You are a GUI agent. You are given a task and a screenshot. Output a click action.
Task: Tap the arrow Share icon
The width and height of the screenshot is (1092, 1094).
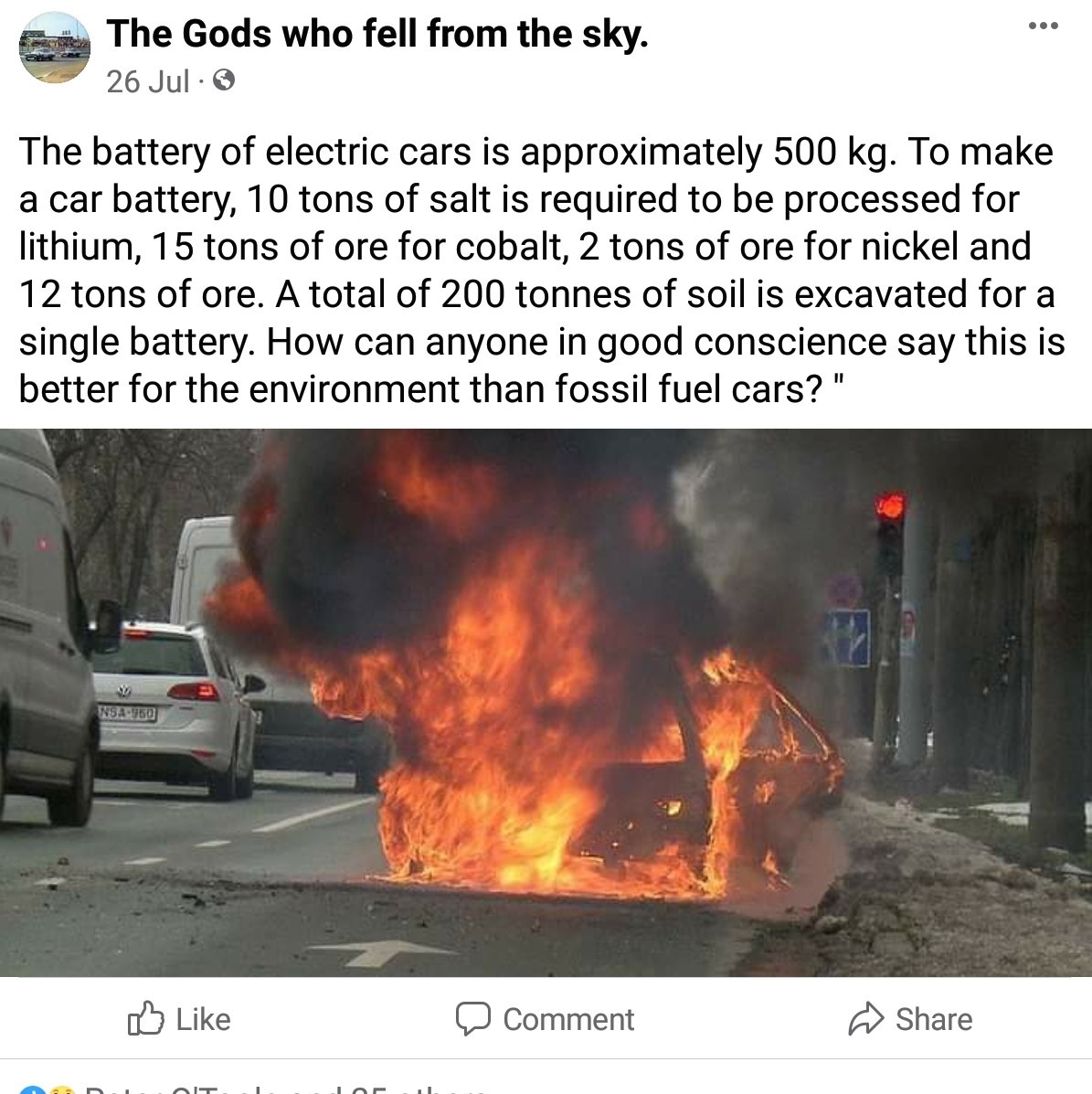point(866,1019)
